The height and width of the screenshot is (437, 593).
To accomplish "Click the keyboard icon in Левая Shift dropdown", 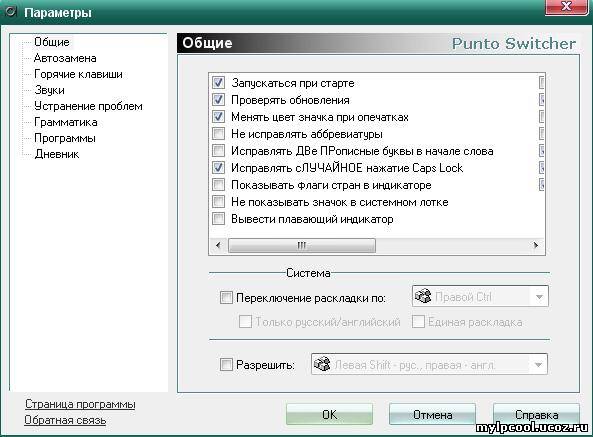I will 322,364.
